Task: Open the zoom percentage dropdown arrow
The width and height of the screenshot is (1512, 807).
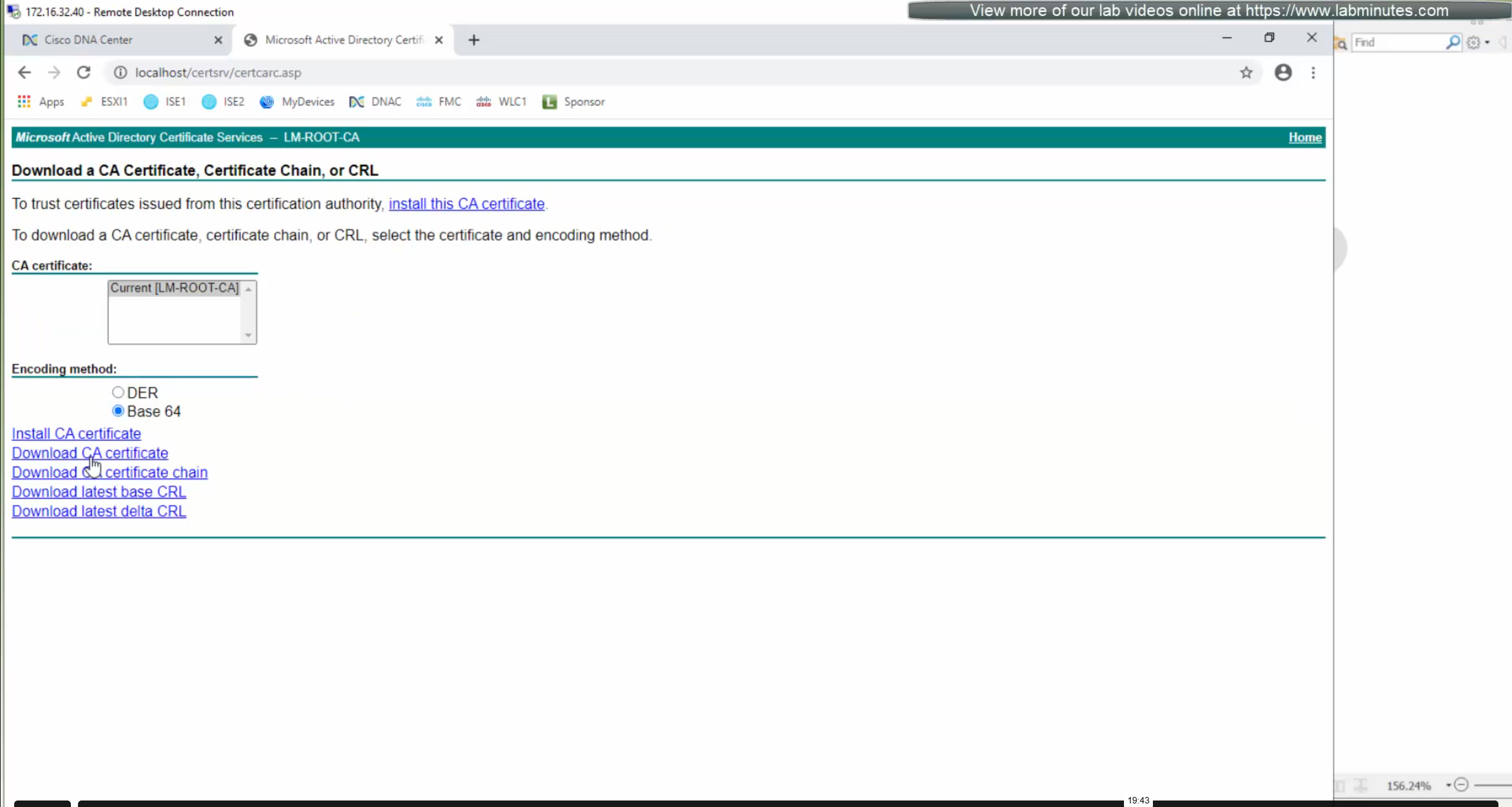Action: (x=1448, y=785)
